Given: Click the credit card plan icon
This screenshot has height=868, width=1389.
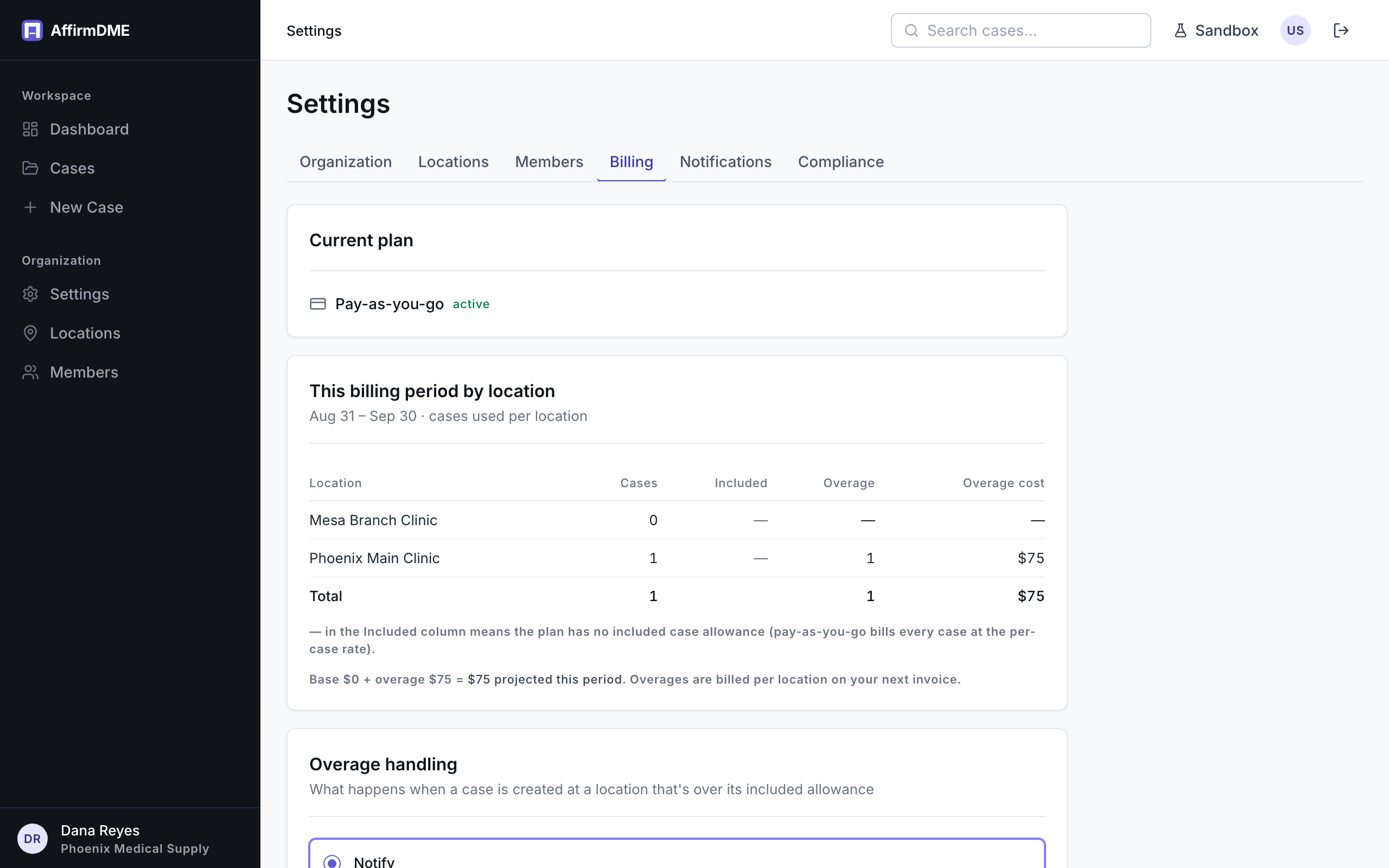Looking at the screenshot, I should click(x=318, y=304).
